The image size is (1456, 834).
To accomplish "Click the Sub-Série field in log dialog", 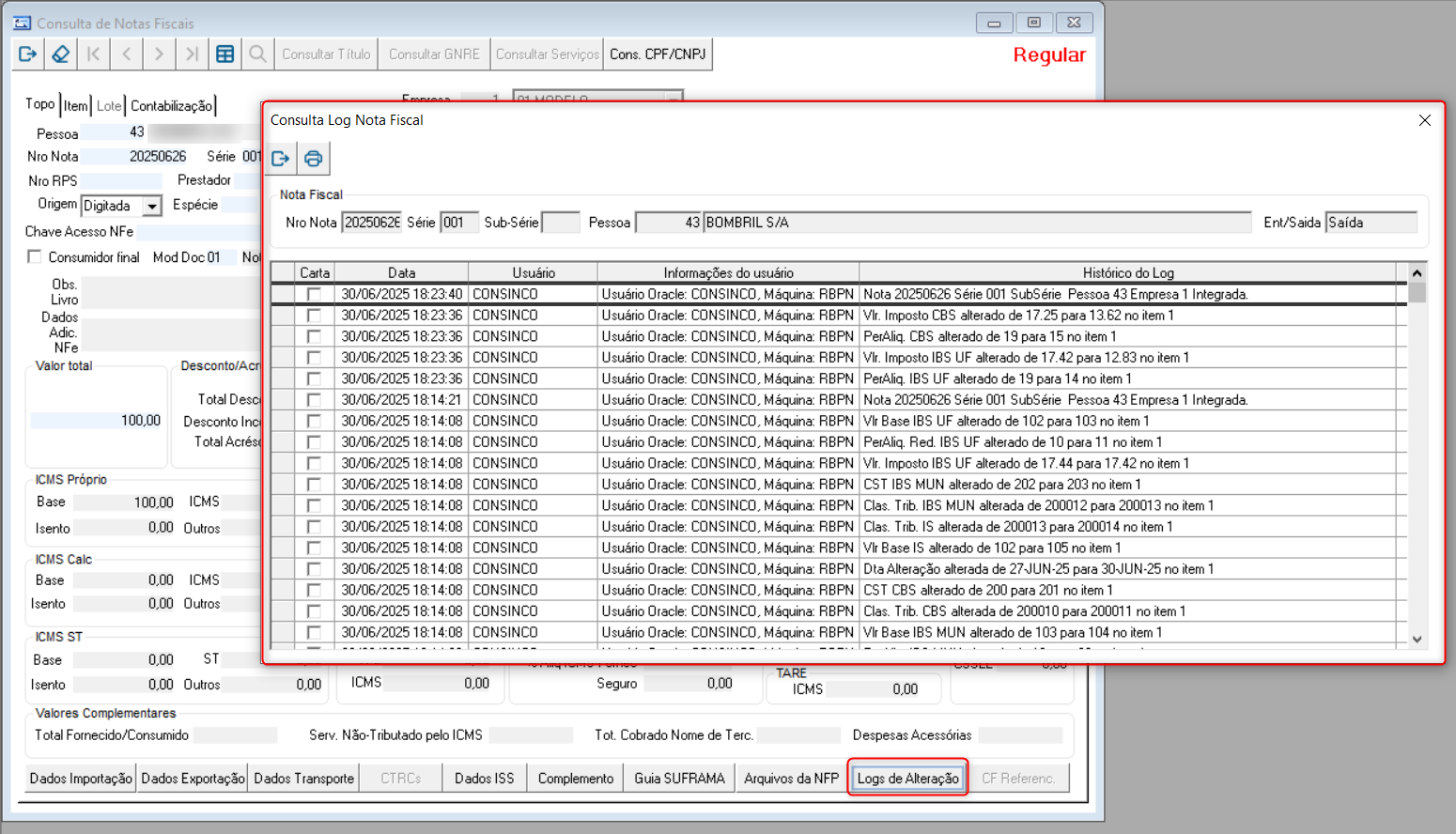I will (561, 223).
